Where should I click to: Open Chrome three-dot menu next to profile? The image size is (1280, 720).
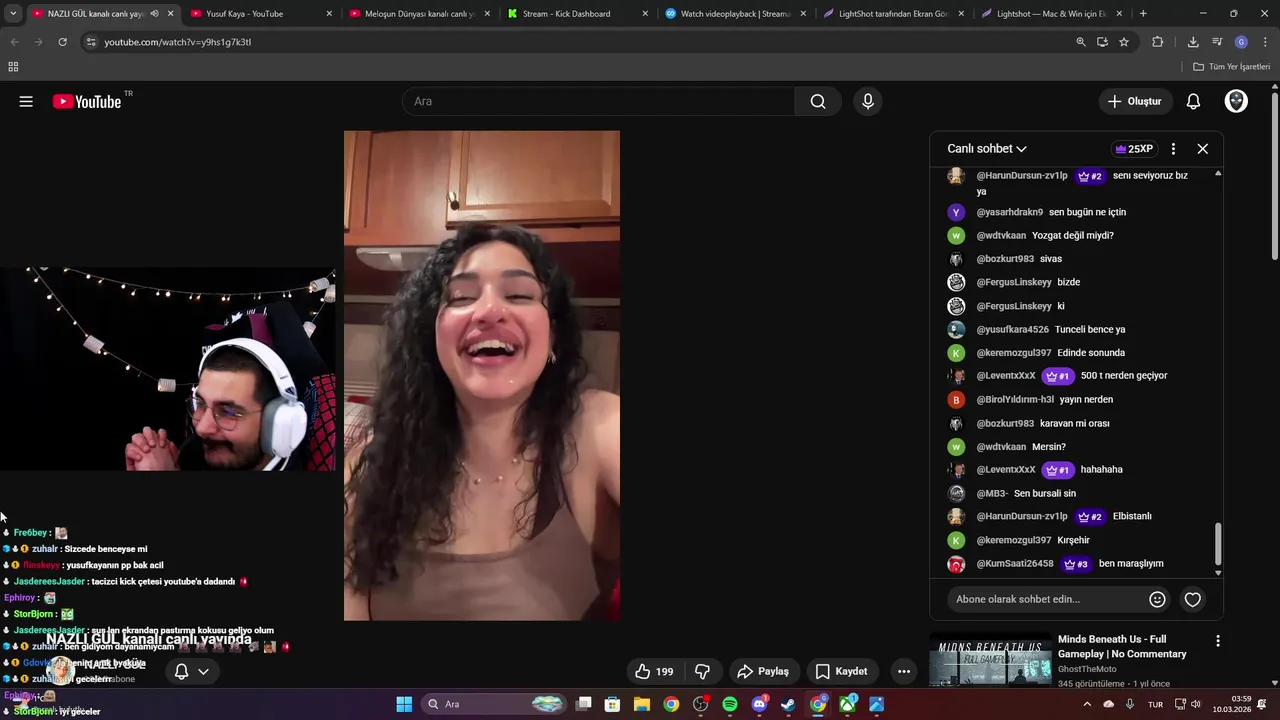[1264, 42]
